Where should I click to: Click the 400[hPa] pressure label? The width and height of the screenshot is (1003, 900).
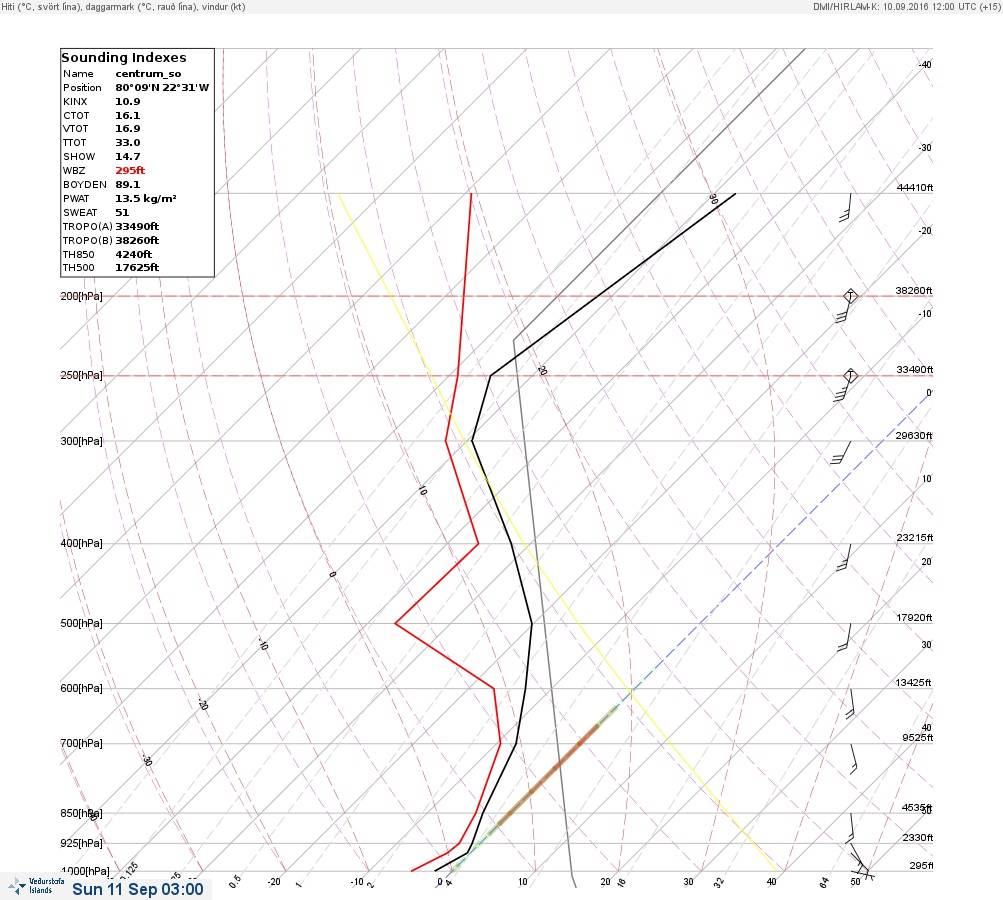81,544
